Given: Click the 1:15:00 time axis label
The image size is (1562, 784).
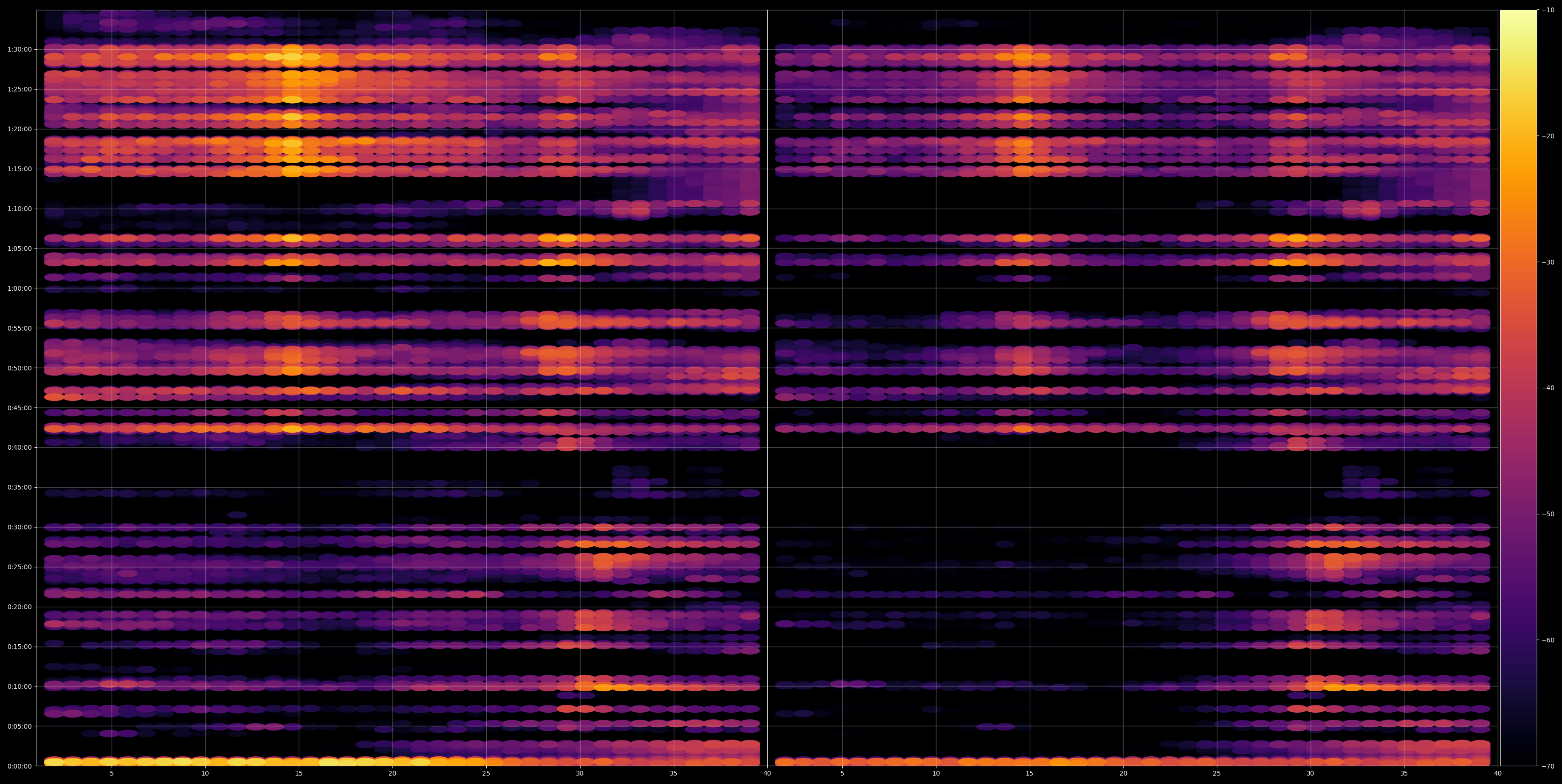Looking at the screenshot, I should (x=20, y=168).
